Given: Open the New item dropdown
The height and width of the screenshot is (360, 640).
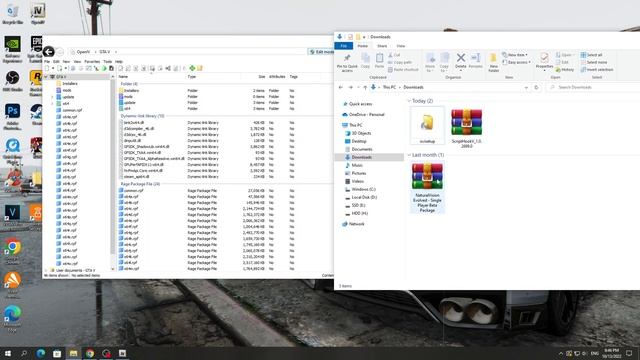Looking at the screenshot, I should point(514,55).
